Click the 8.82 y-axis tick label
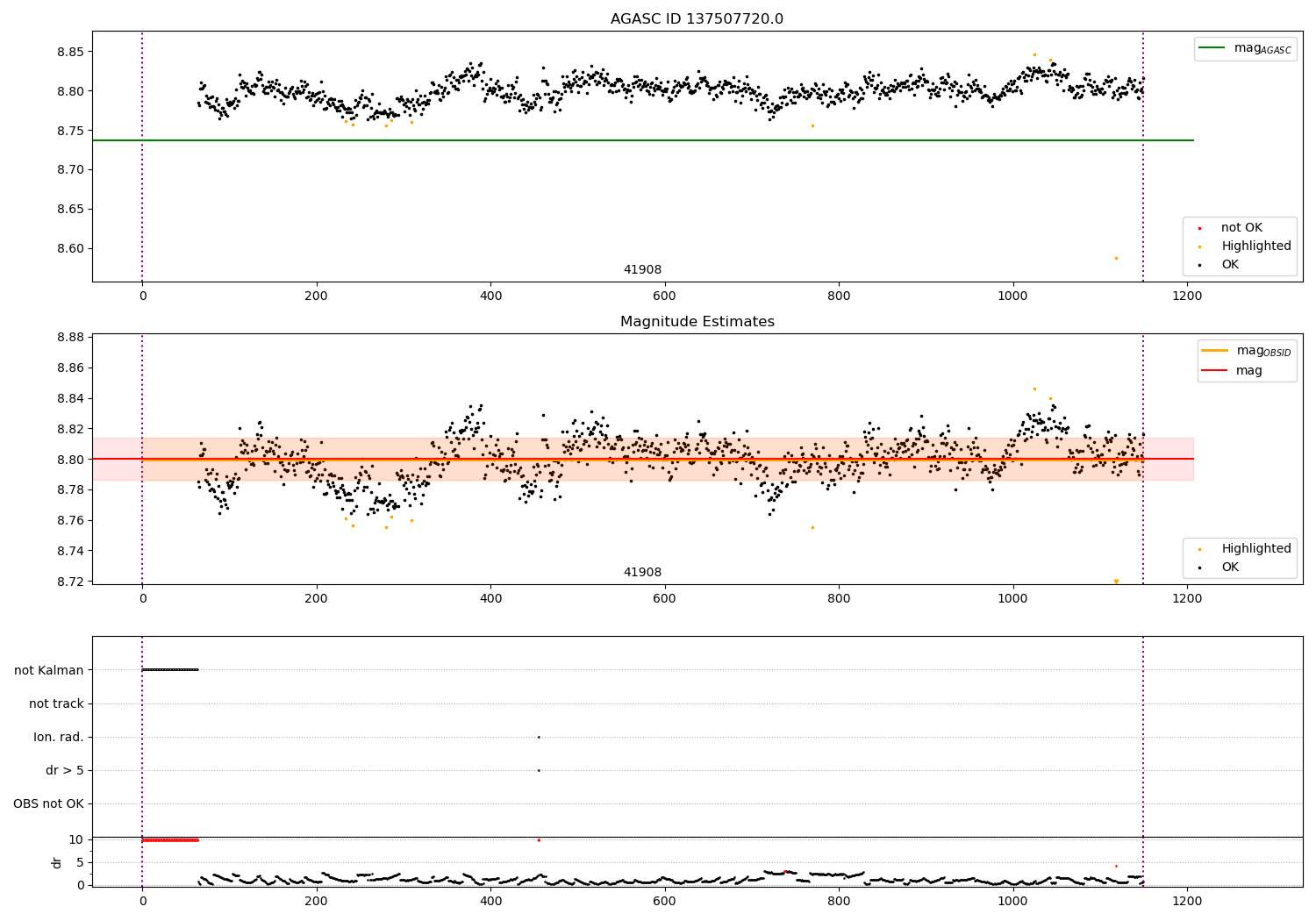This screenshot has height=921, width=1316. click(x=70, y=430)
